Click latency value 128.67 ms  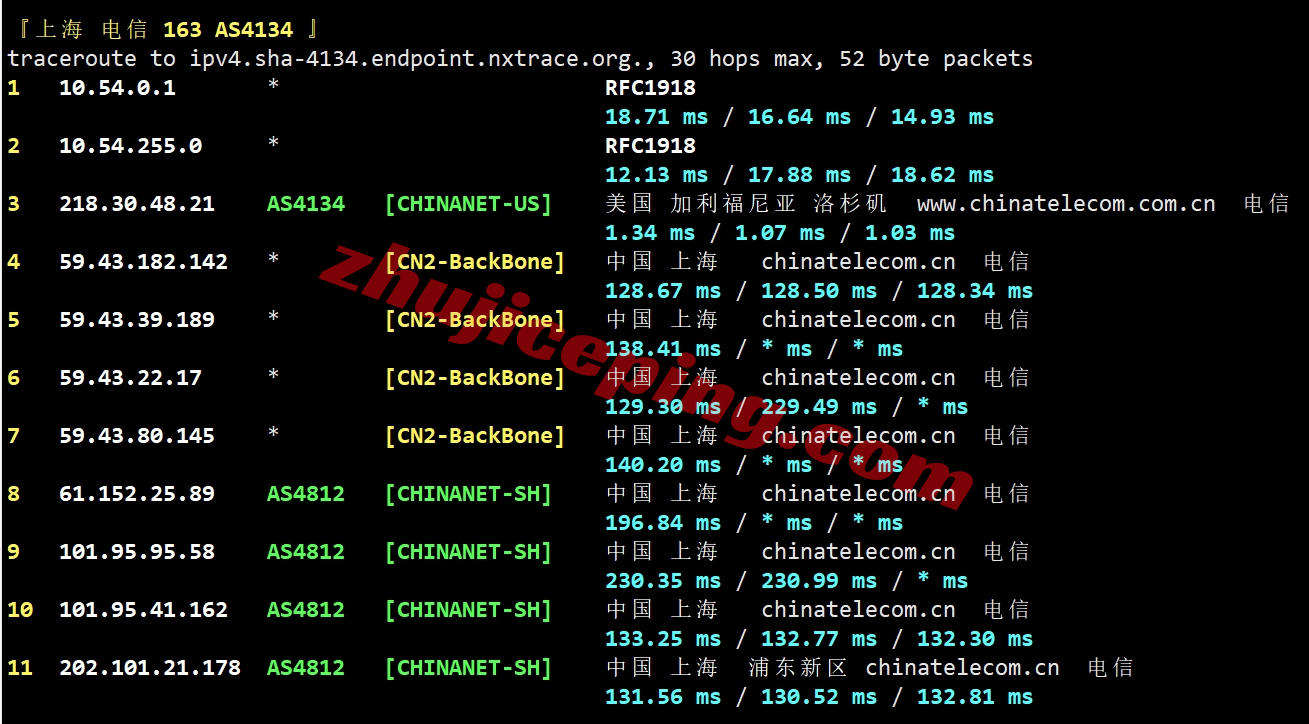tap(663, 291)
